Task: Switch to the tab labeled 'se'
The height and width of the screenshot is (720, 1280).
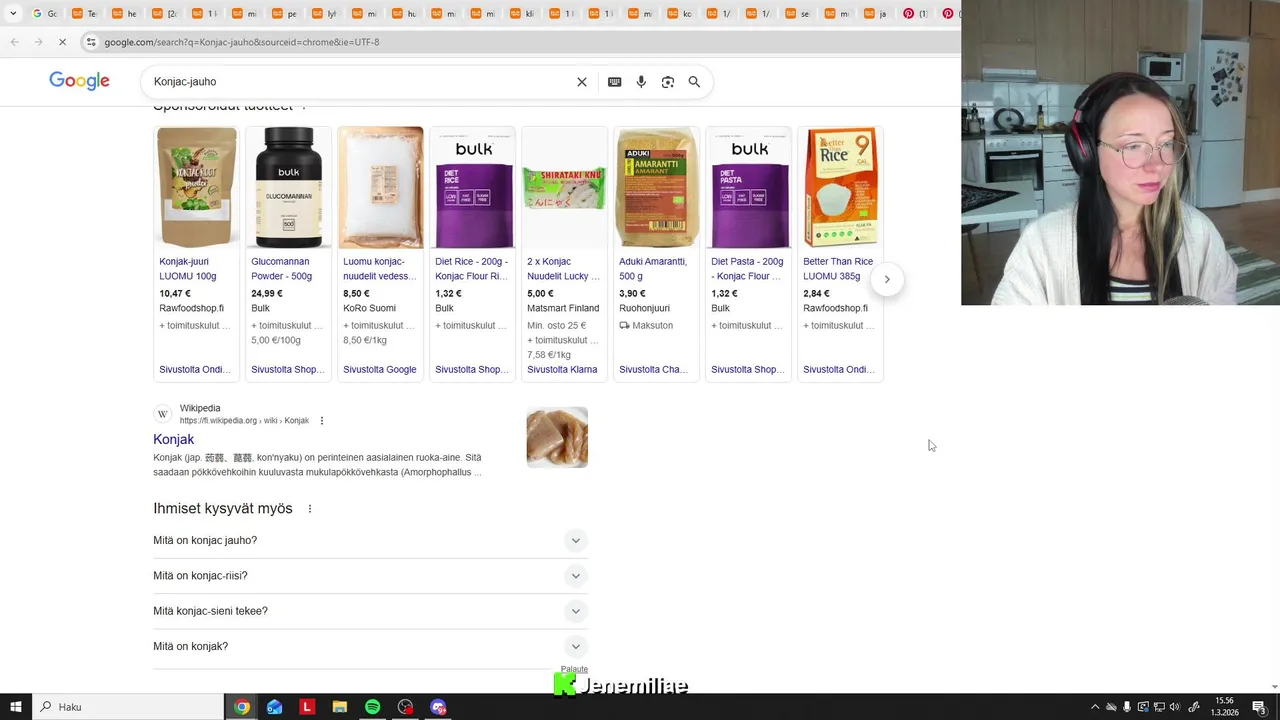Action: (798, 14)
